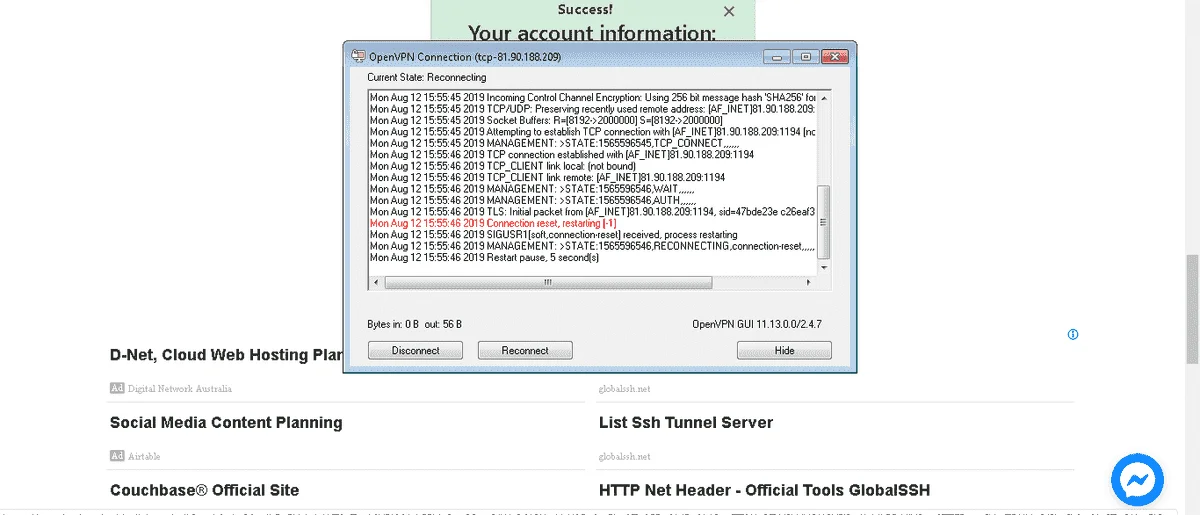The image size is (1200, 515).
Task: Open the Facebook Messenger chat bubble
Action: (x=1137, y=480)
